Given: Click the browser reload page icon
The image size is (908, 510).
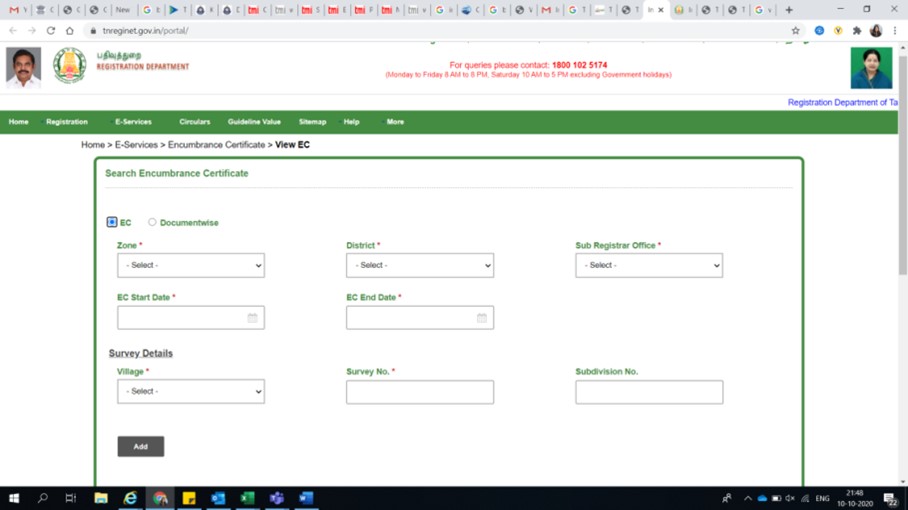Looking at the screenshot, I should pos(51,31).
